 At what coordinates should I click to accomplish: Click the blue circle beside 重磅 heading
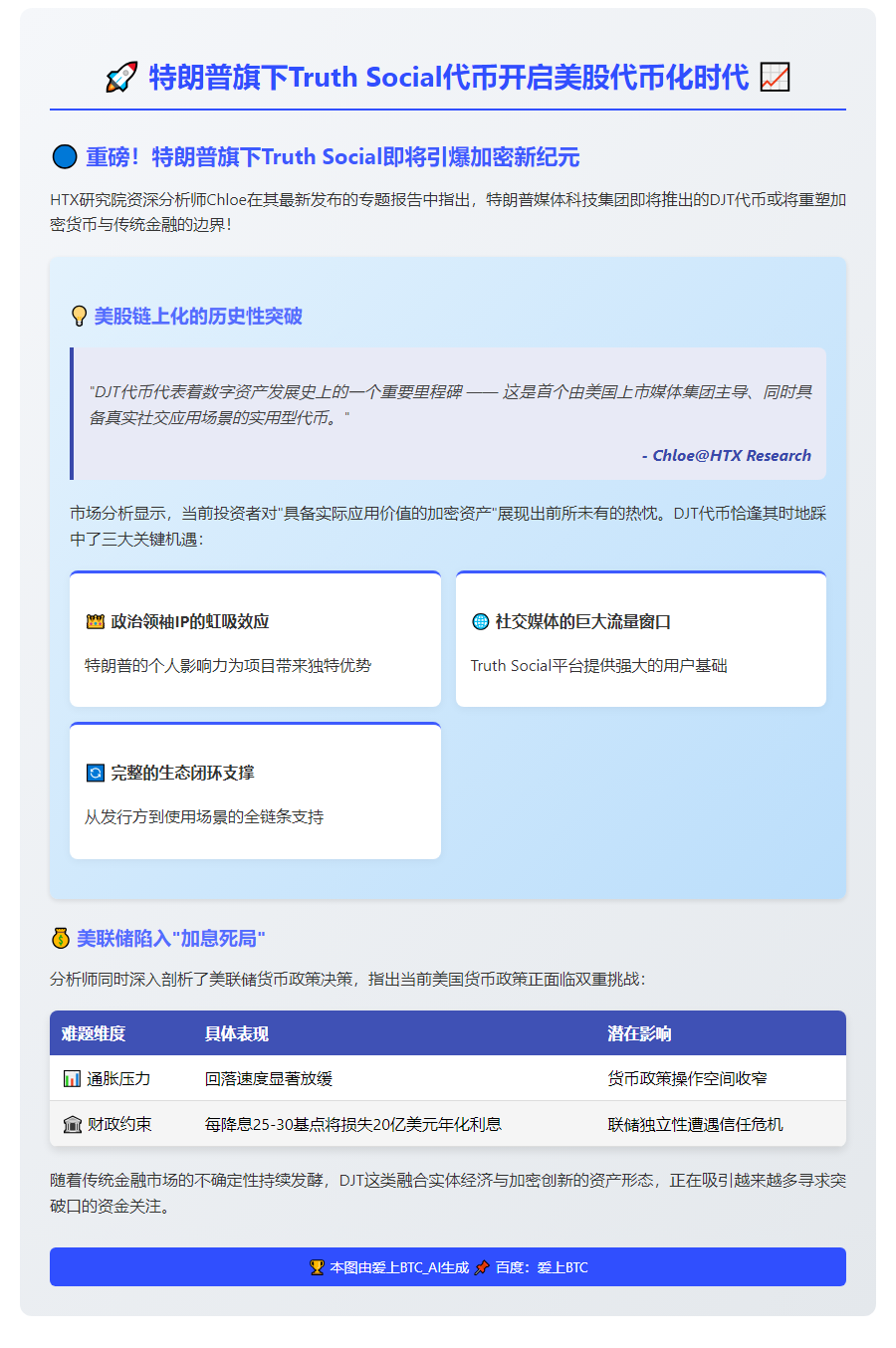(x=64, y=157)
